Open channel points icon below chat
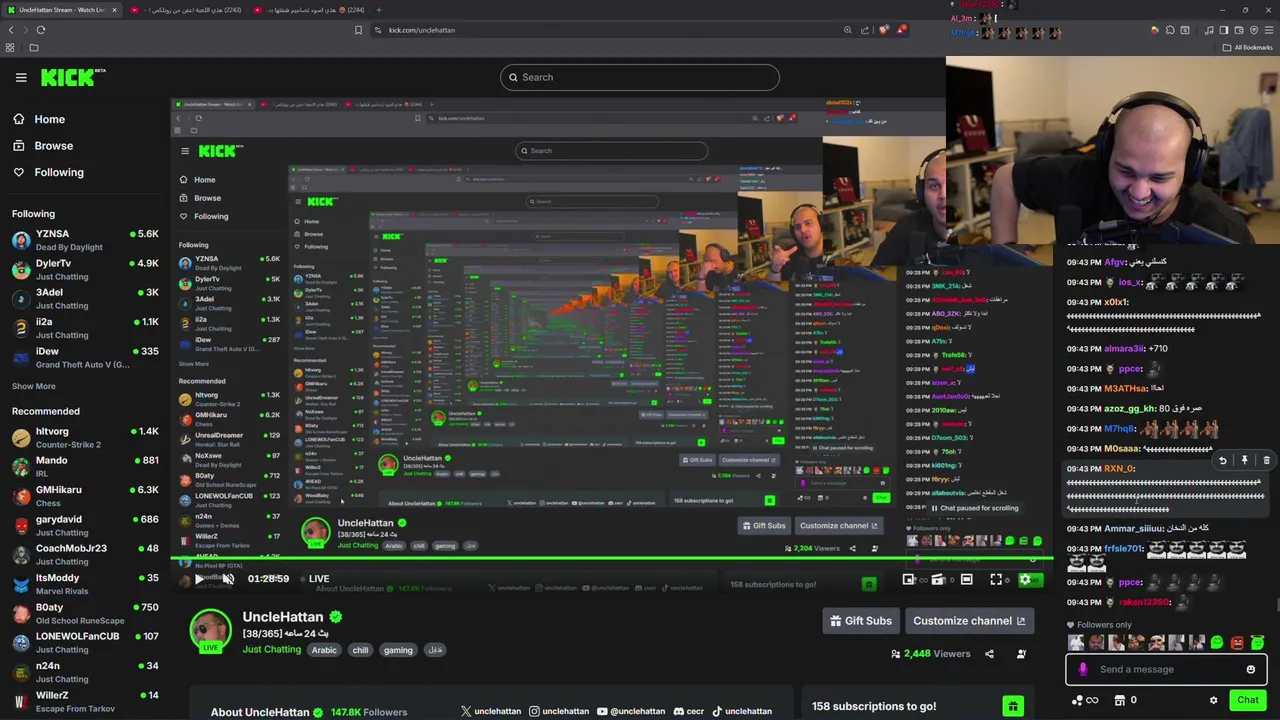The height and width of the screenshot is (720, 1280). click(1084, 700)
